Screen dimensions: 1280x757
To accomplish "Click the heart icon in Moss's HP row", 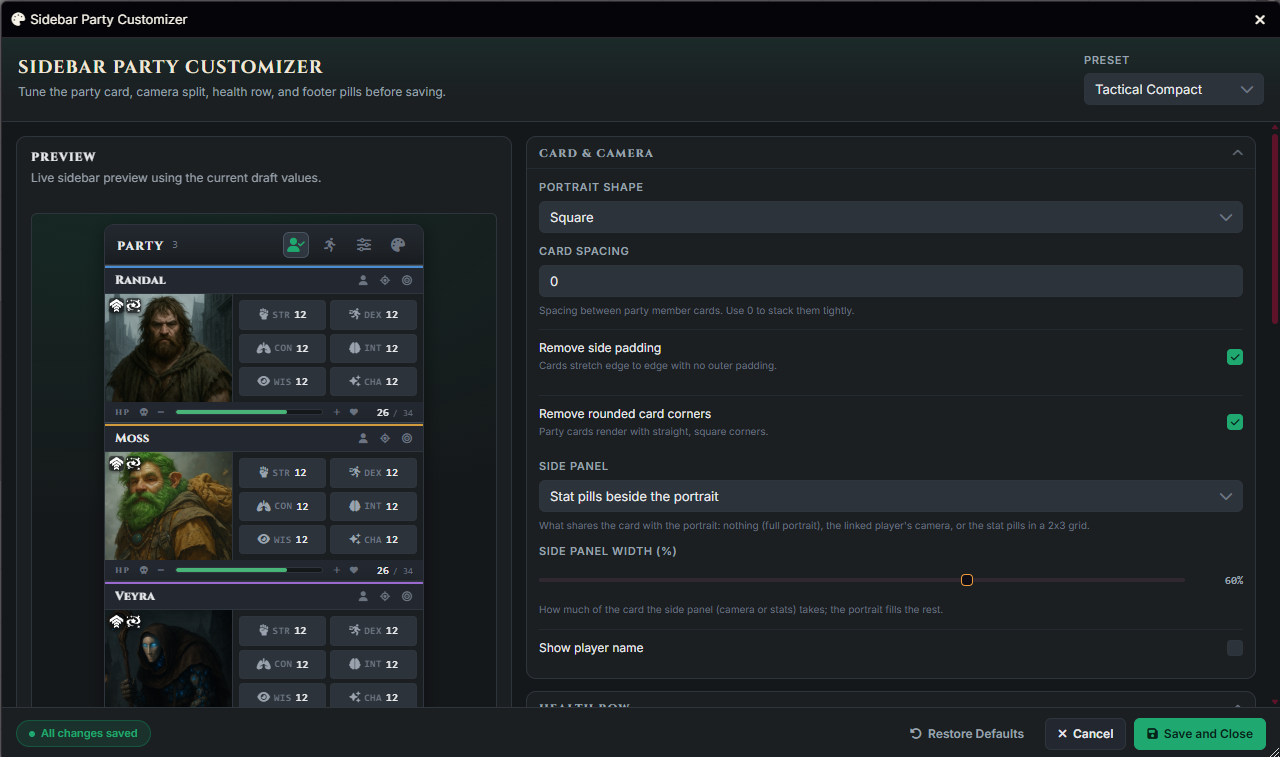I will pos(354,570).
